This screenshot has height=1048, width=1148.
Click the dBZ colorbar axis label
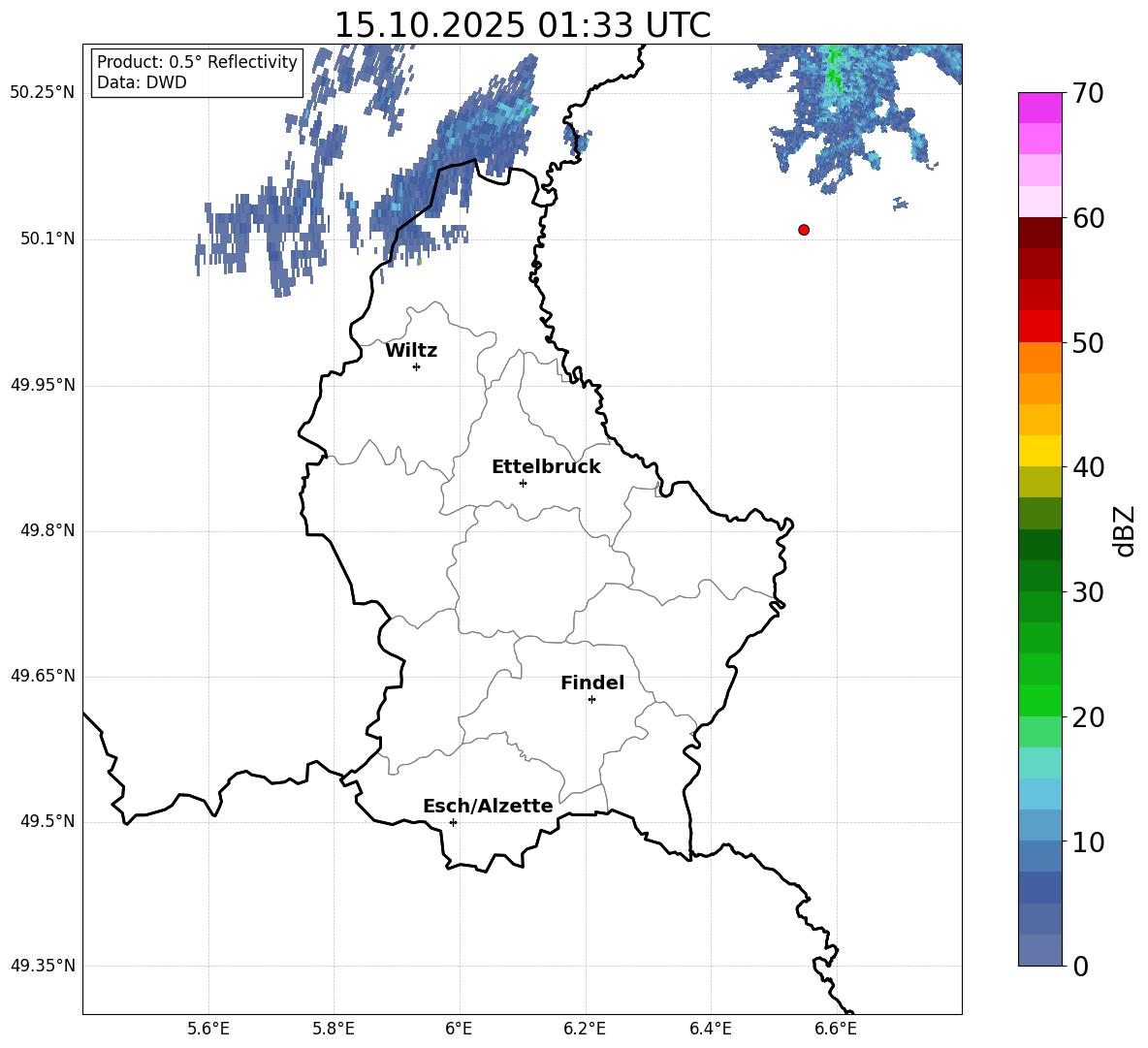pyautogui.click(x=1124, y=530)
